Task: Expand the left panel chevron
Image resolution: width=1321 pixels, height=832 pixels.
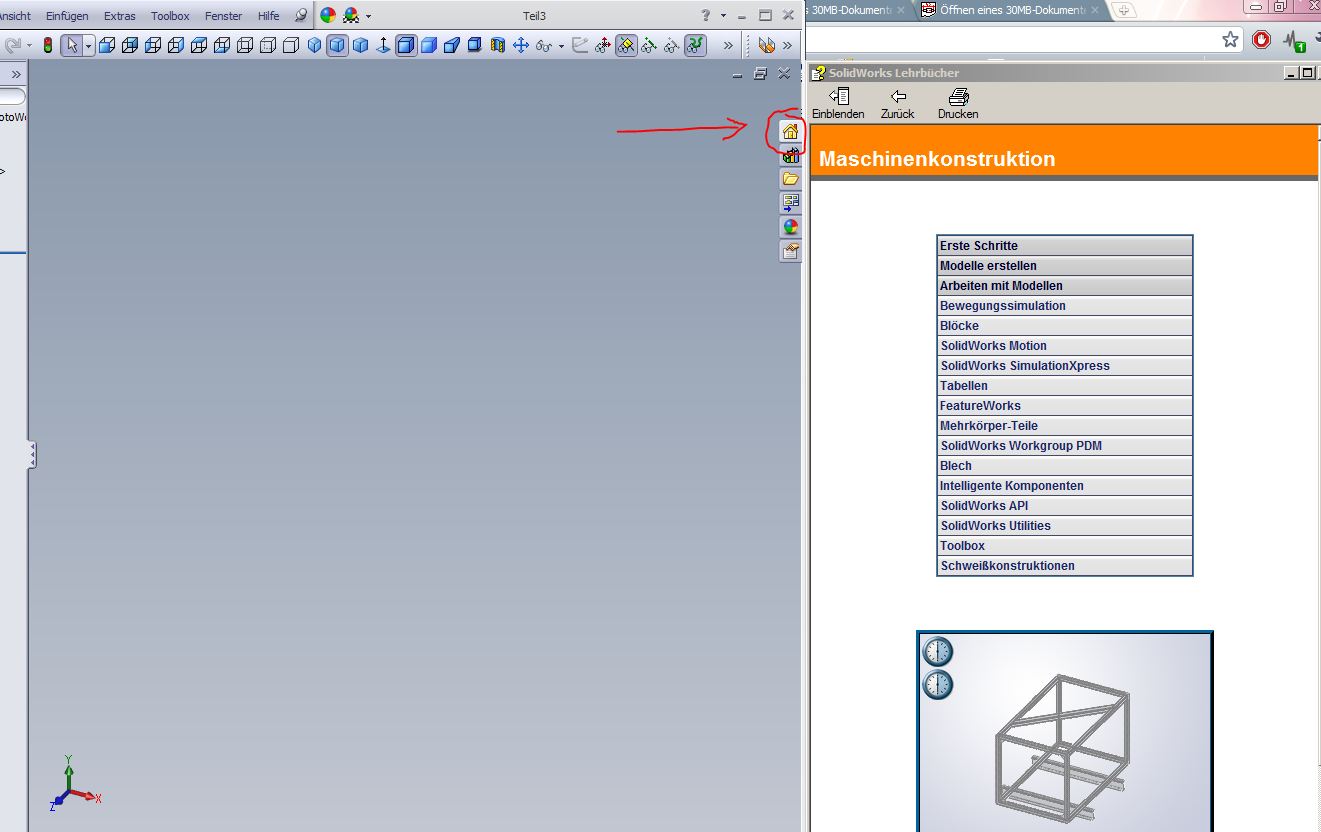Action: click(x=16, y=75)
